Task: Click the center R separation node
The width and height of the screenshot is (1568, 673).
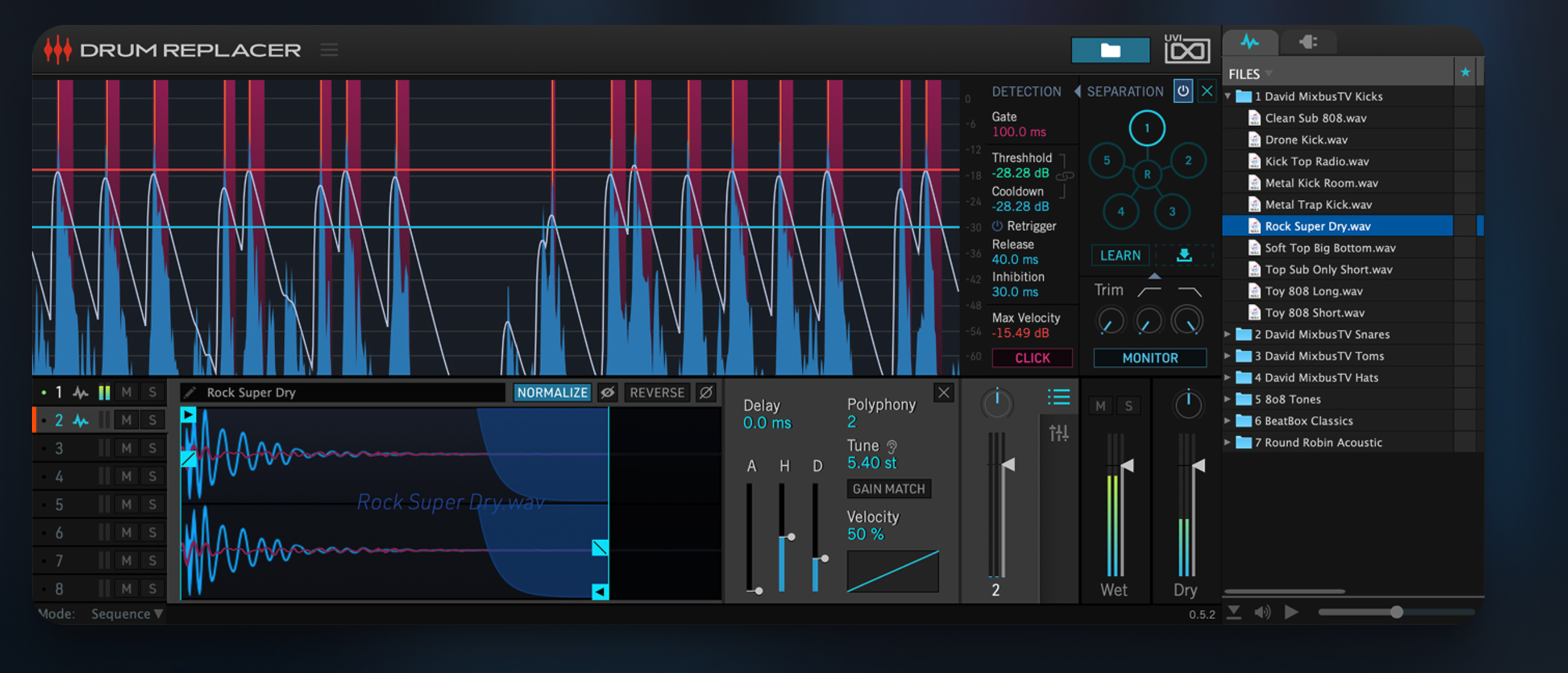Action: [1147, 174]
